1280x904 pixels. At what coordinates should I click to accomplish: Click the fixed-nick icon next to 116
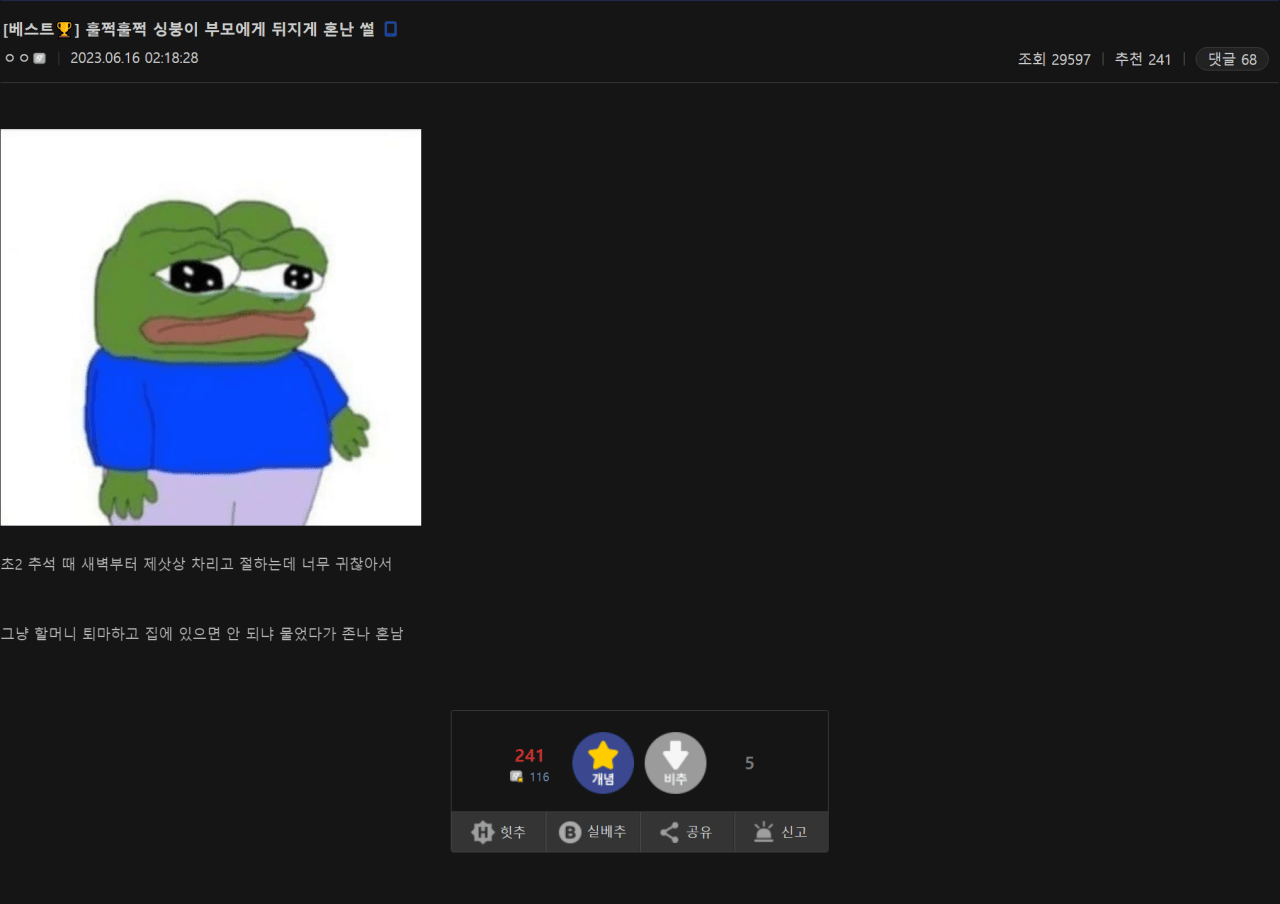tap(516, 777)
